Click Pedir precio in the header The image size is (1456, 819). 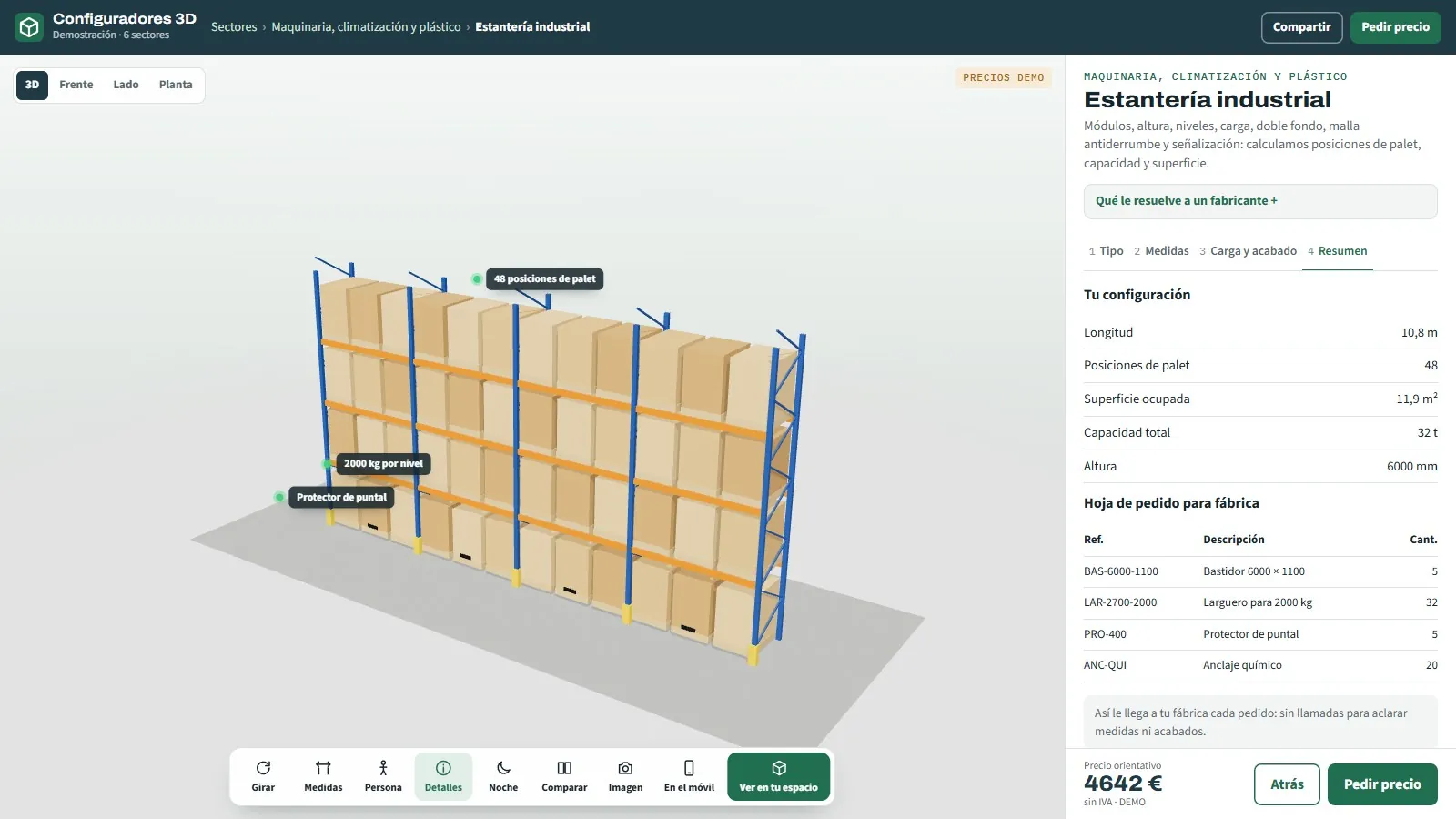1395,27
